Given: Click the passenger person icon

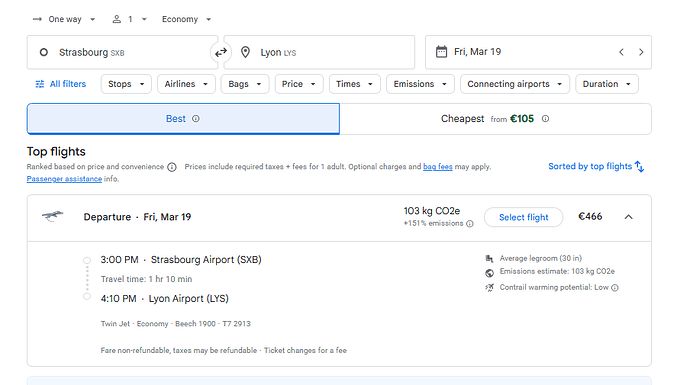Looking at the screenshot, I should 117,19.
